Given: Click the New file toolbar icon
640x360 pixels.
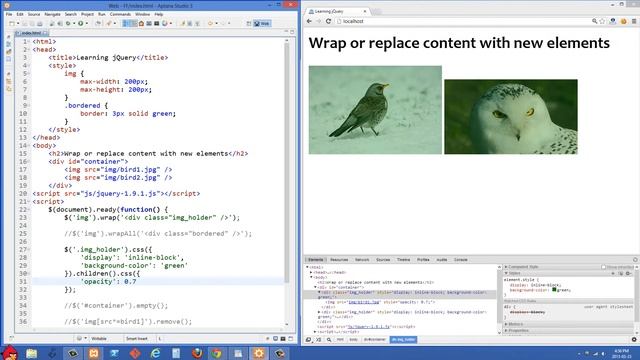Looking at the screenshot, I should click(x=12, y=24).
